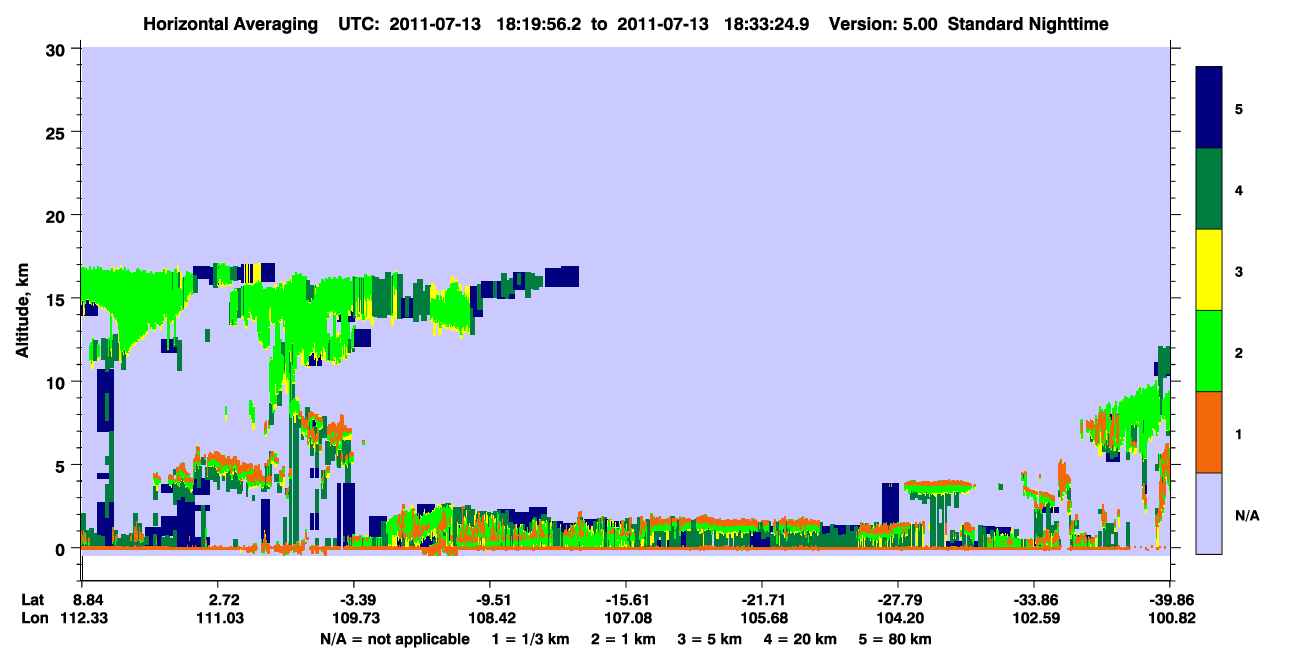Click the 20 km altitude tick label
Viewport: 1300px width, 667px height.
pos(57,215)
